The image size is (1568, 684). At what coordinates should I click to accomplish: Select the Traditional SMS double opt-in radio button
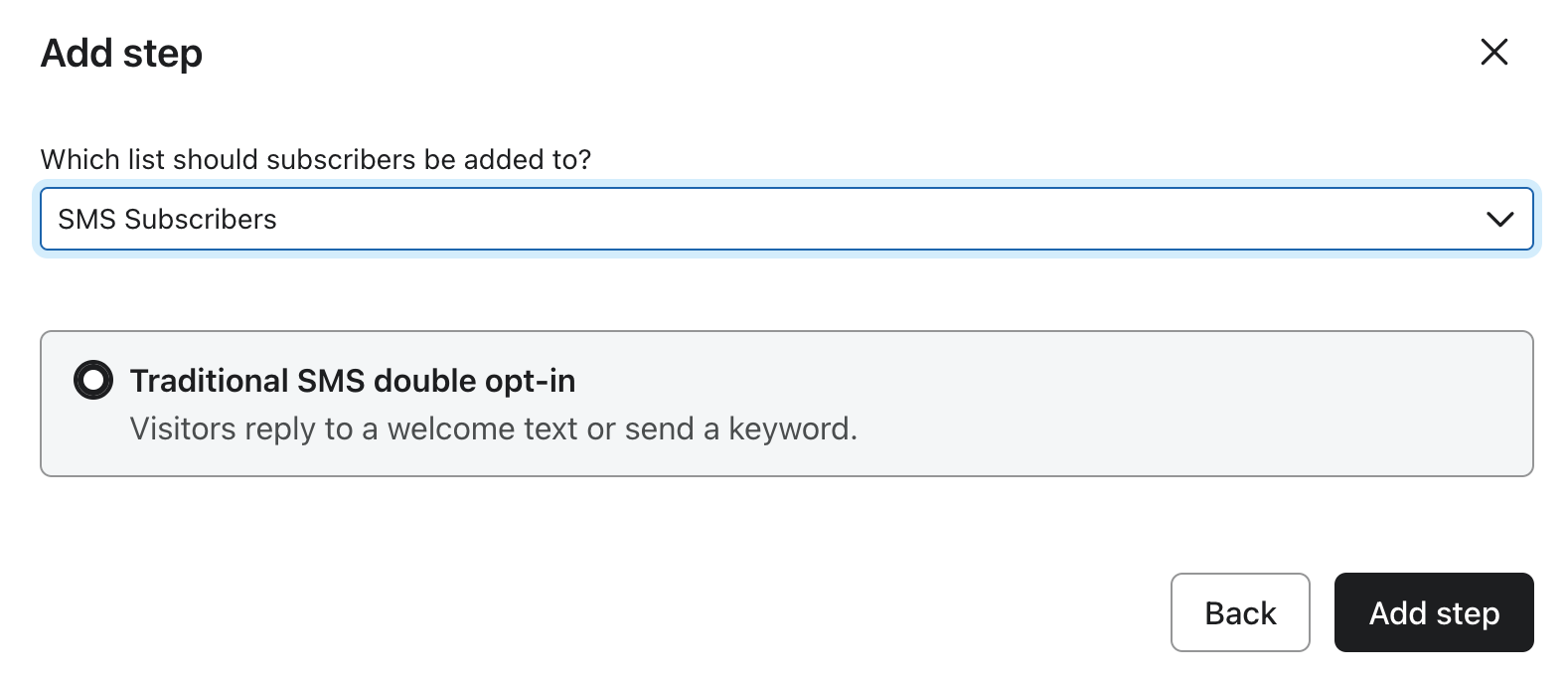pyautogui.click(x=92, y=381)
